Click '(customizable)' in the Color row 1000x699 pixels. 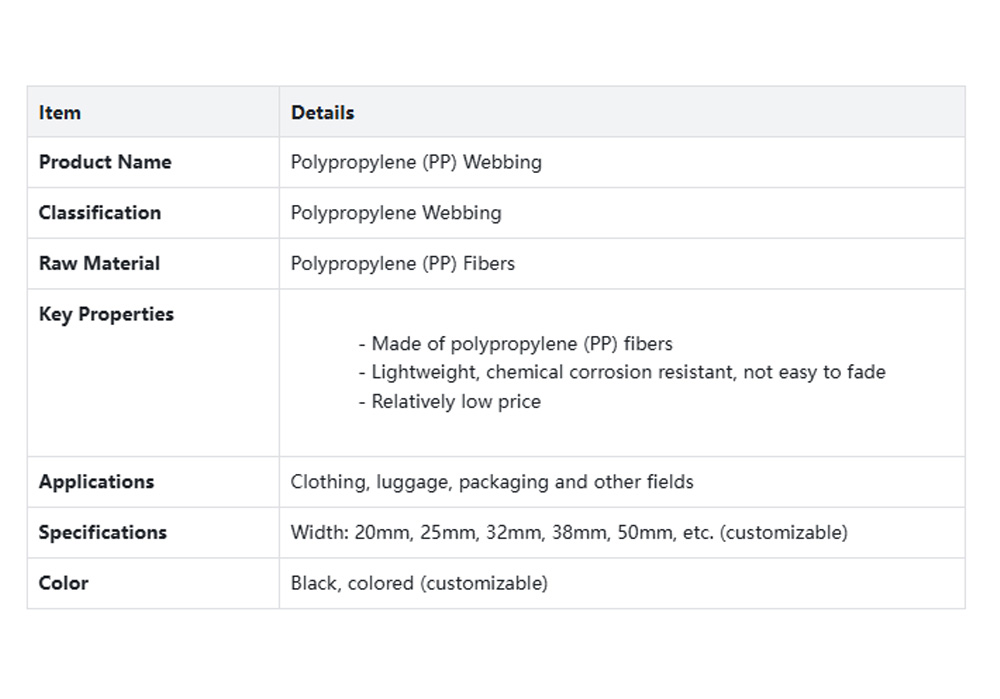point(484,583)
